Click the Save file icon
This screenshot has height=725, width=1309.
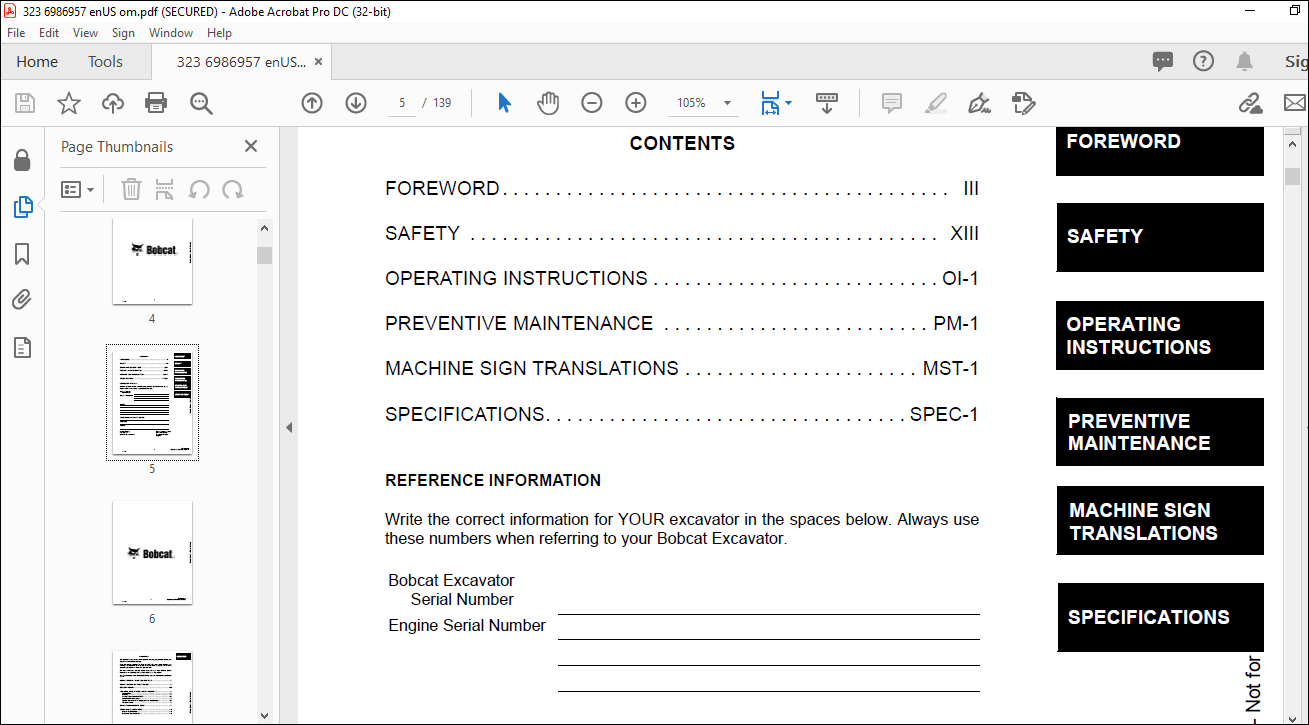[25, 103]
